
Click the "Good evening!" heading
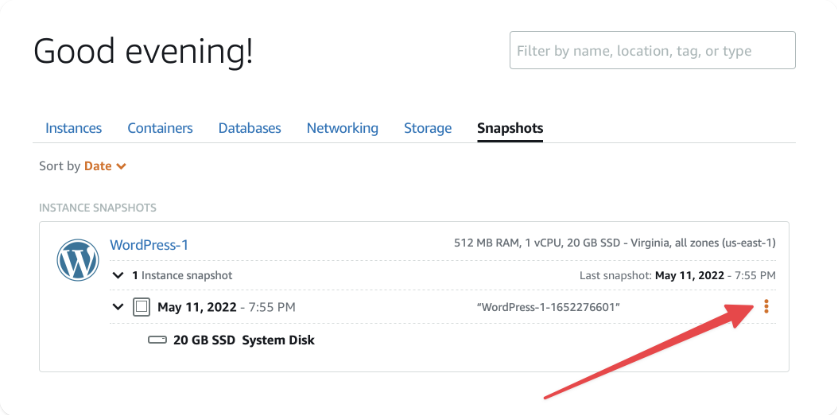click(x=143, y=52)
